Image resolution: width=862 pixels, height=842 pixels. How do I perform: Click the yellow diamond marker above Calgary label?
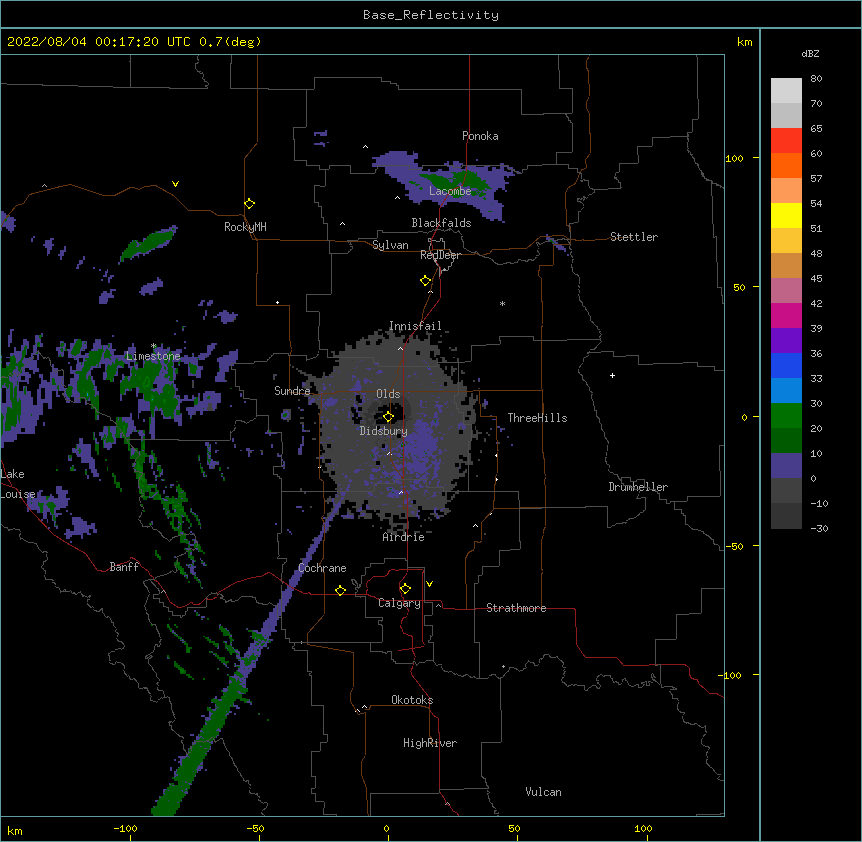click(405, 589)
